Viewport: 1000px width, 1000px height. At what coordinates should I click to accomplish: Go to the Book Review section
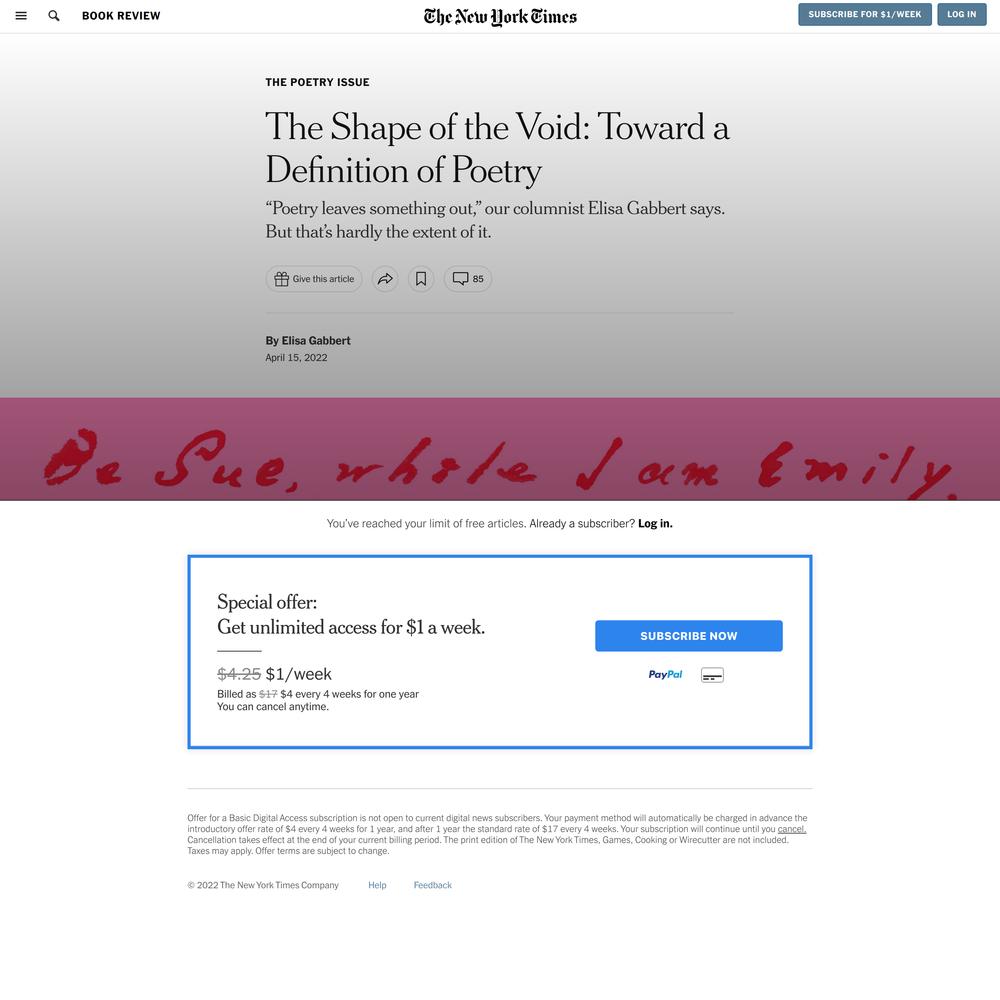[121, 15]
